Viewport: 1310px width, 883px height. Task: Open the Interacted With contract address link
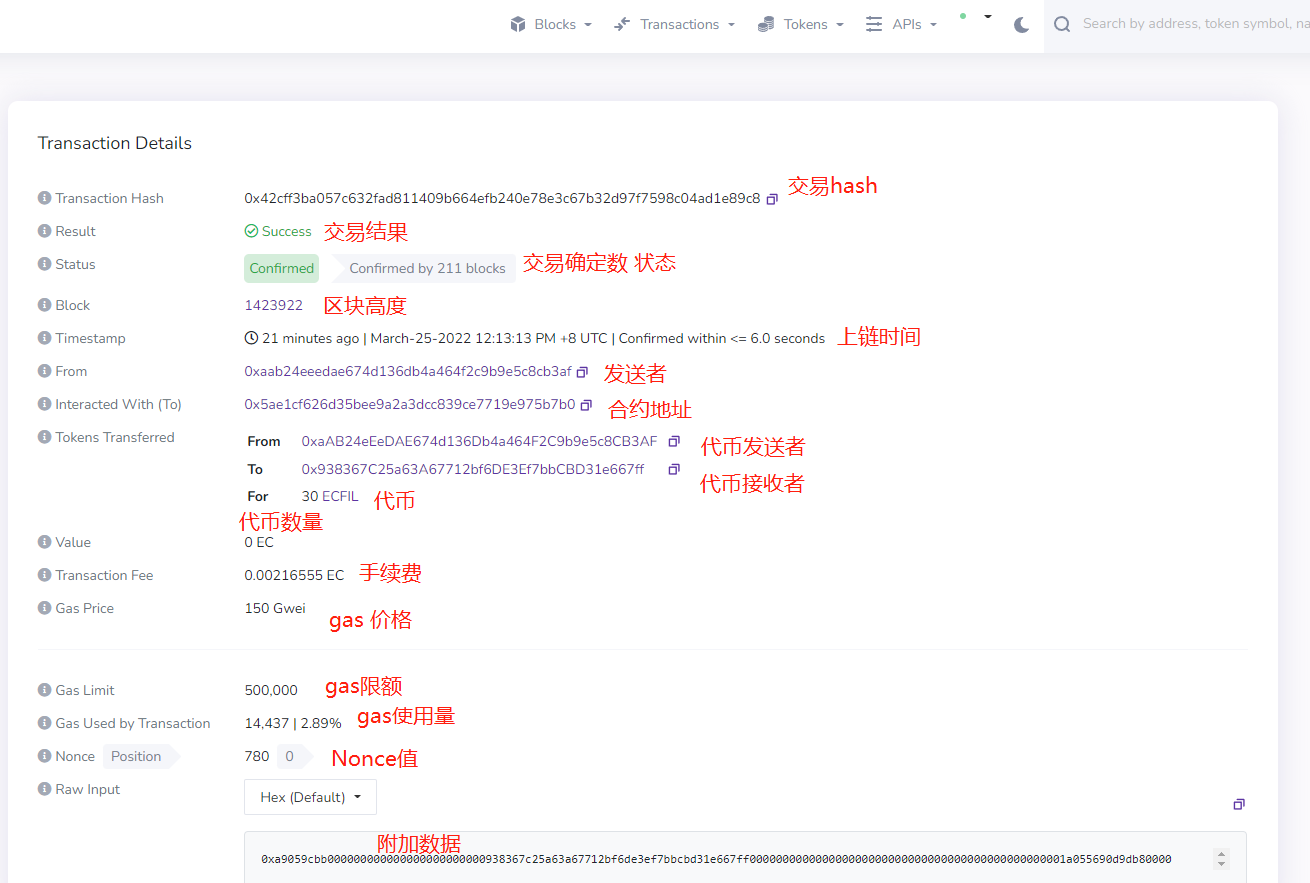[x=409, y=404]
